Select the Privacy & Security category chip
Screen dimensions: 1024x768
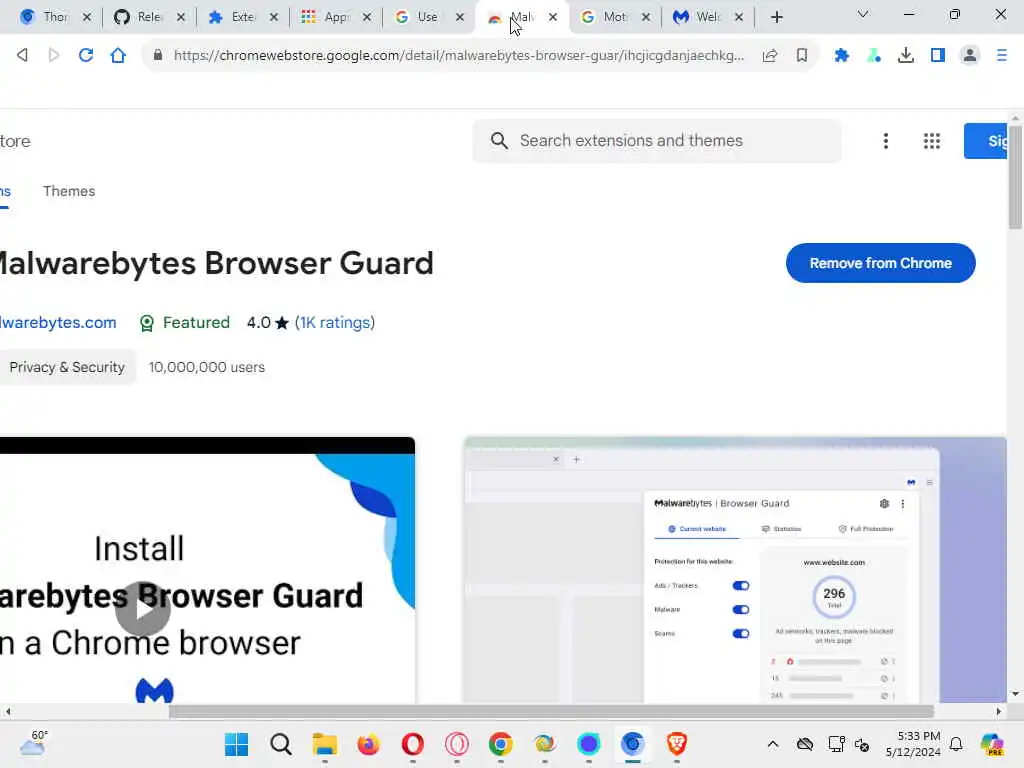pyautogui.click(x=66, y=367)
